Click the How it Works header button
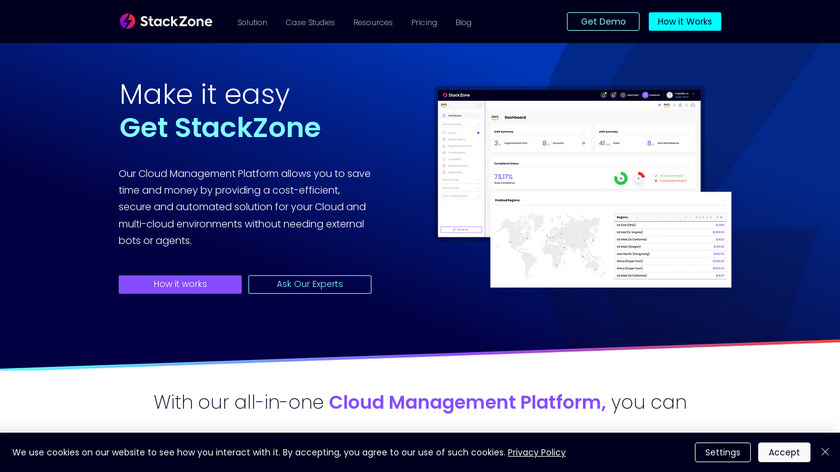Viewport: 840px width, 472px height. (685, 21)
